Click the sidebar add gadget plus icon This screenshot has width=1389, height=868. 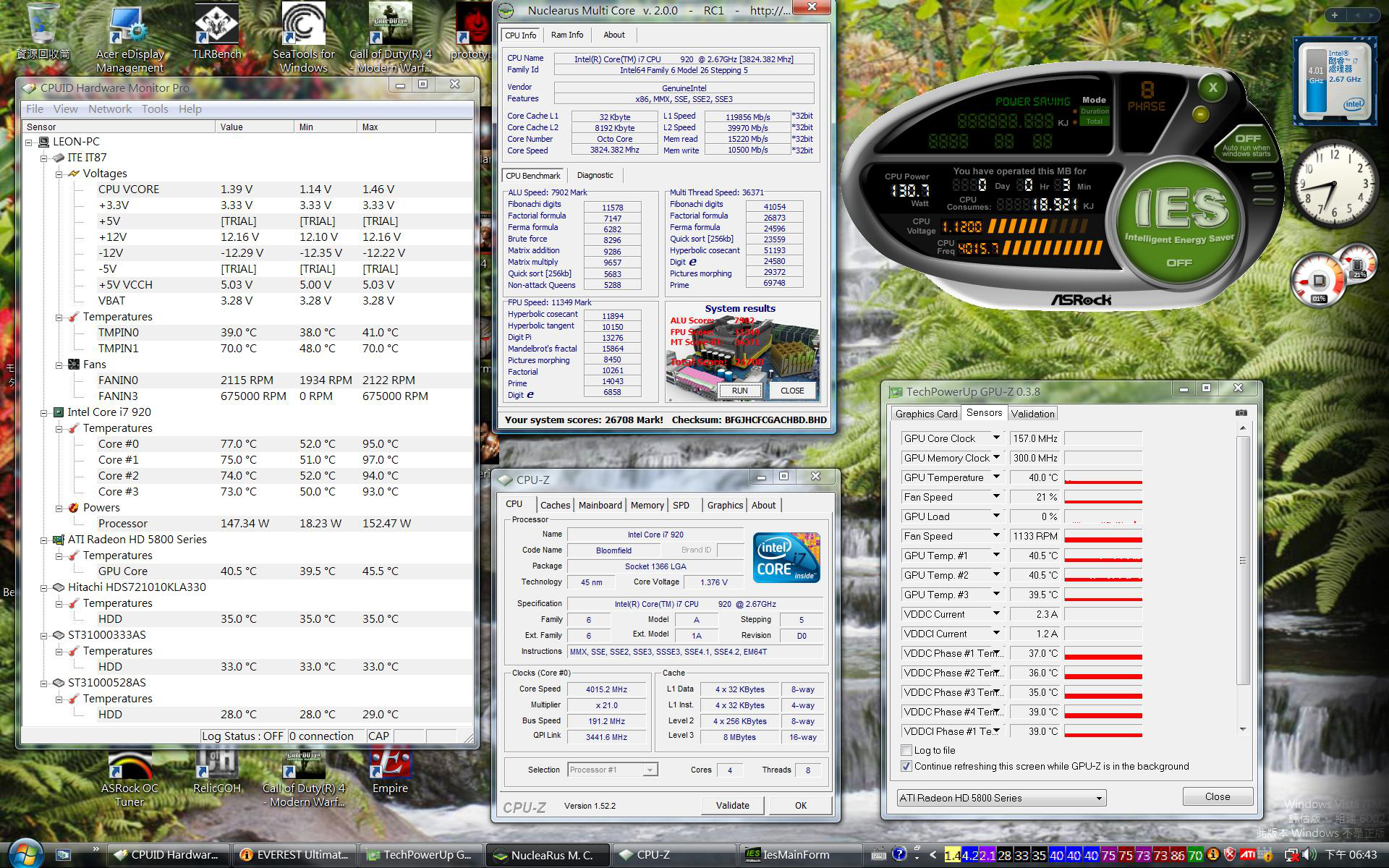[1335, 14]
